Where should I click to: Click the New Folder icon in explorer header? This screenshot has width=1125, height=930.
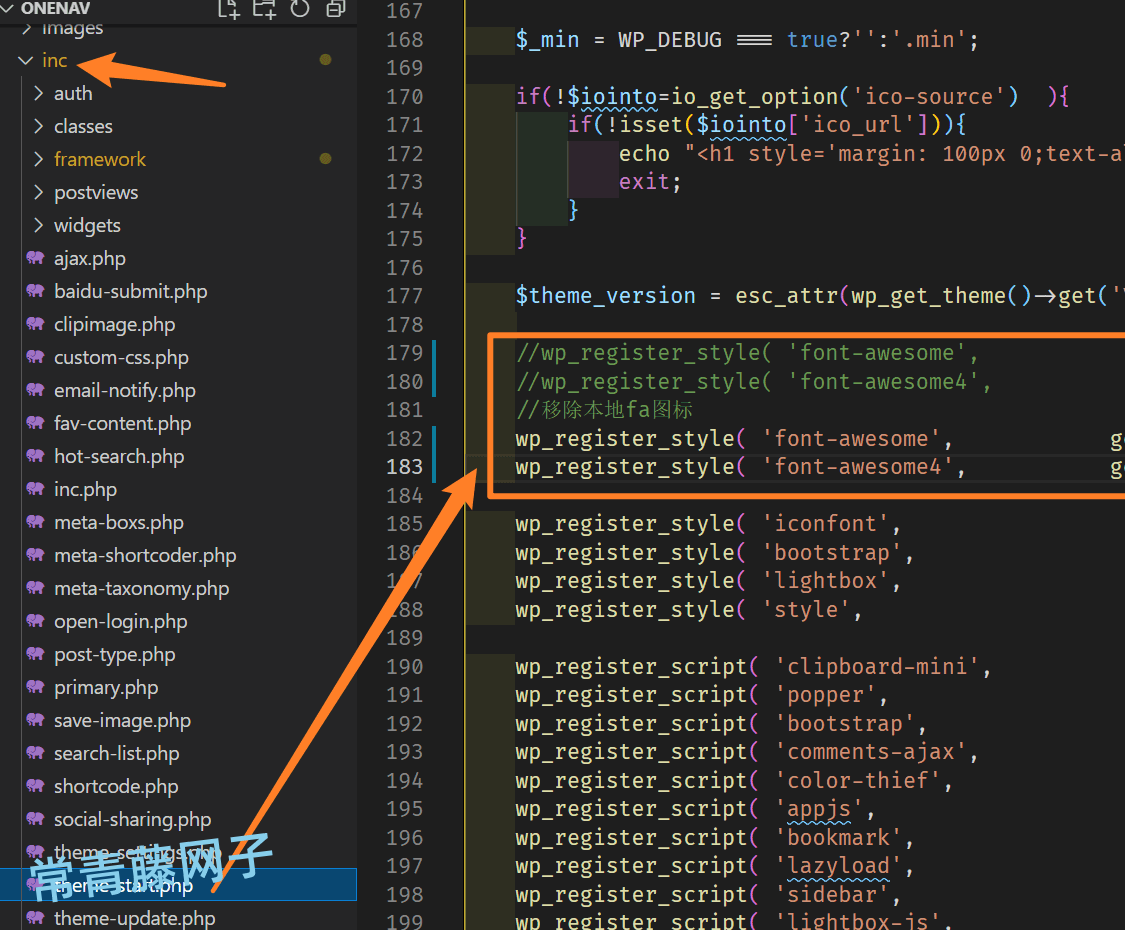[264, 9]
